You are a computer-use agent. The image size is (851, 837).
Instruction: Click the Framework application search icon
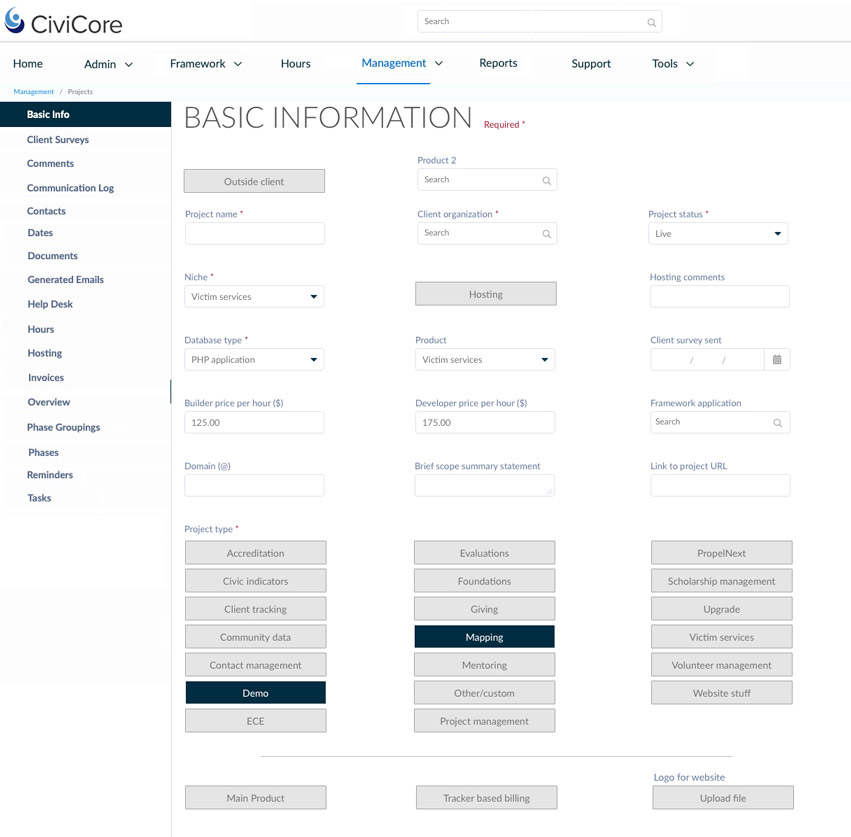[x=777, y=423]
